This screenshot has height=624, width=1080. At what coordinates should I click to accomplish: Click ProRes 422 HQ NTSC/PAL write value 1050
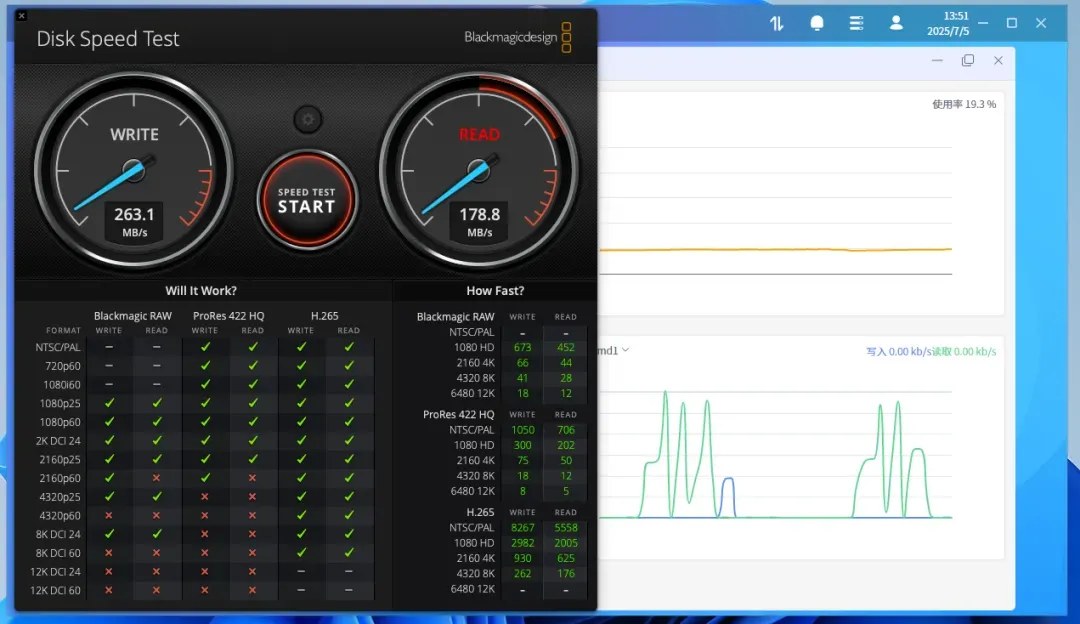523,430
